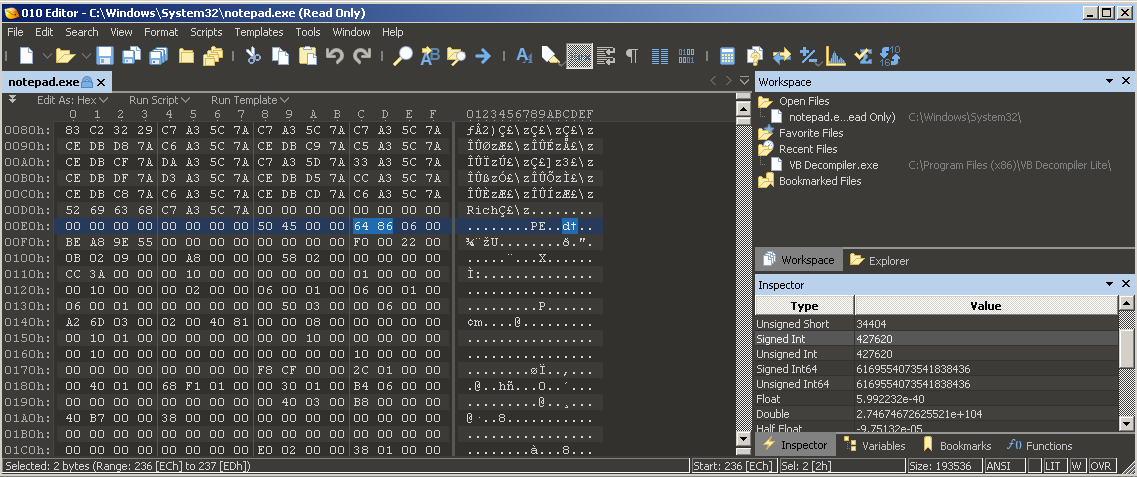Open the Convert tool icon
Image resolution: width=1137 pixels, height=477 pixels.
tap(781, 56)
